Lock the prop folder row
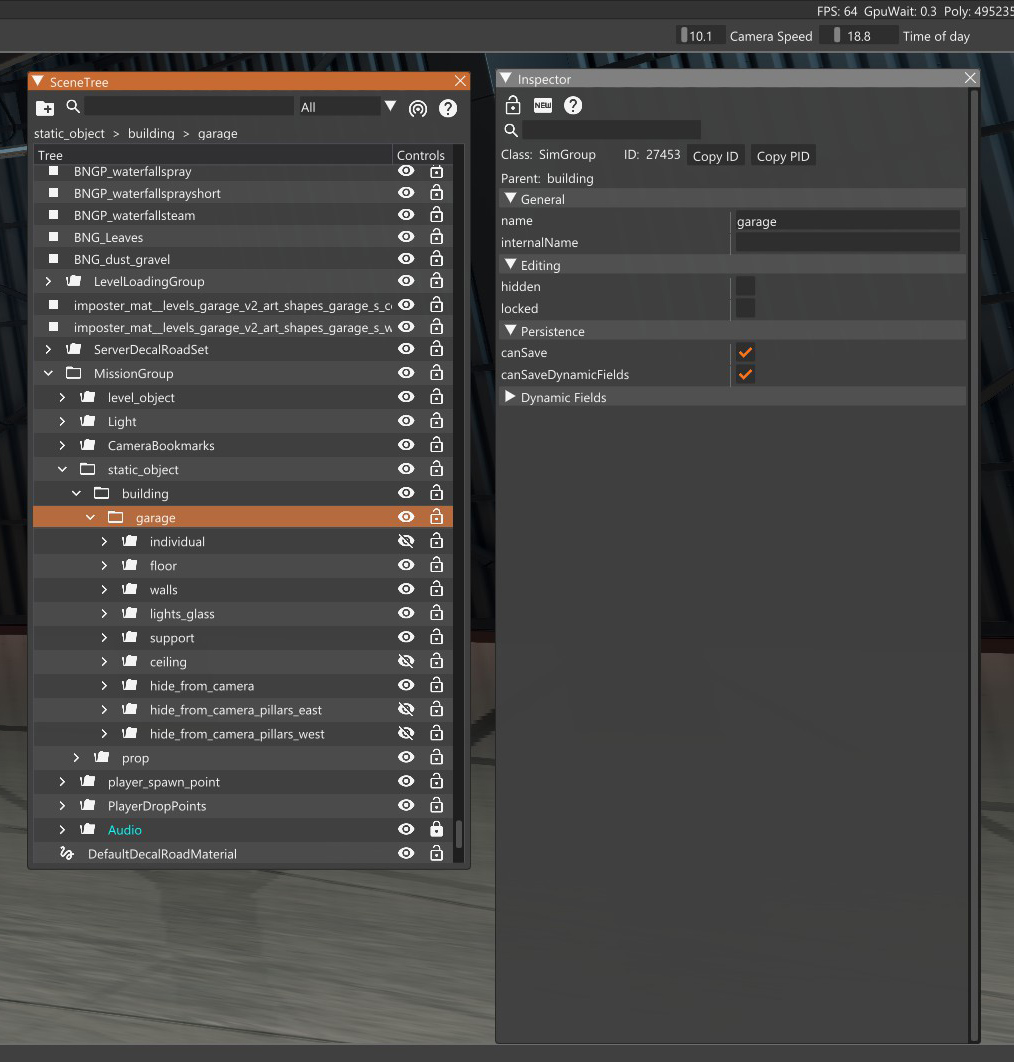The height and width of the screenshot is (1062, 1014). [x=436, y=757]
